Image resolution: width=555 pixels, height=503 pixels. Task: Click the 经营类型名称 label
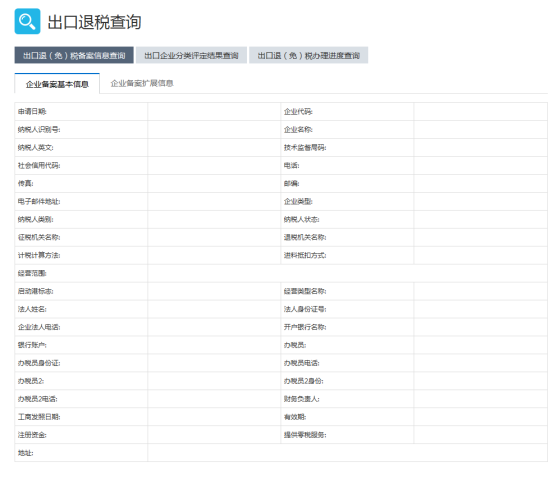point(305,292)
